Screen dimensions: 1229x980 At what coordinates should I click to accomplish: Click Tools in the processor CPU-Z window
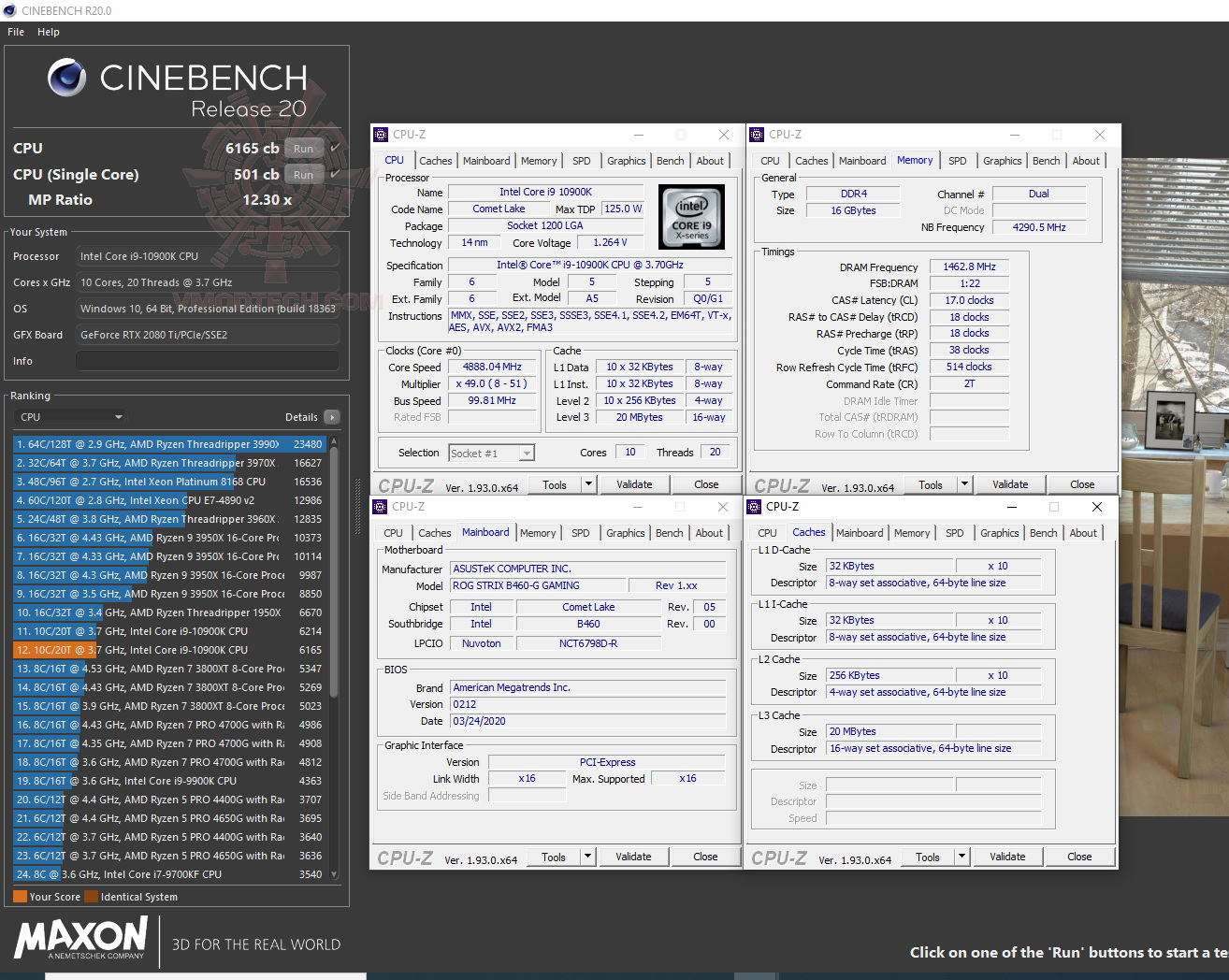(555, 484)
